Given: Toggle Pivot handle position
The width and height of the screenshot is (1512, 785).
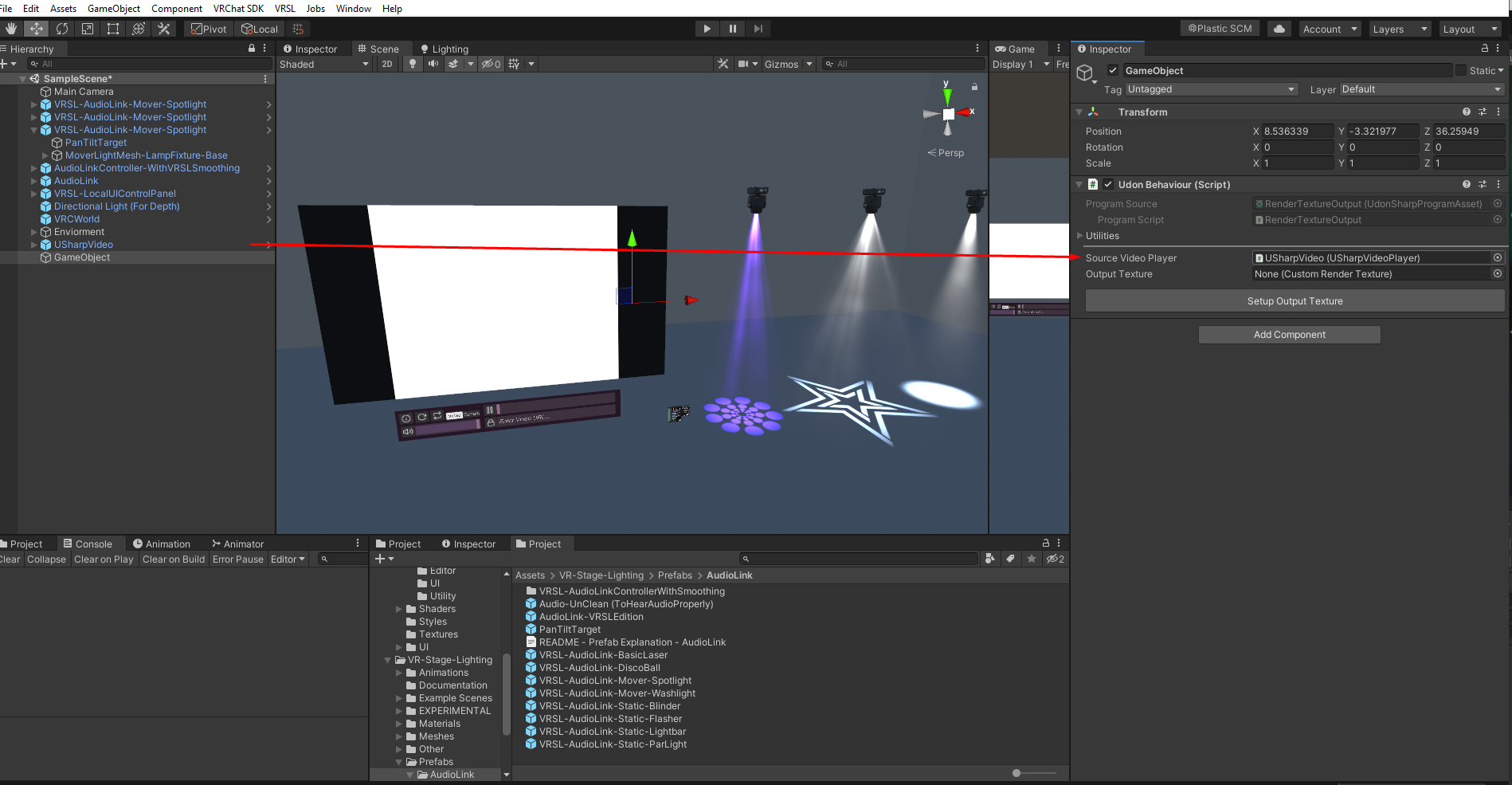Looking at the screenshot, I should [209, 29].
